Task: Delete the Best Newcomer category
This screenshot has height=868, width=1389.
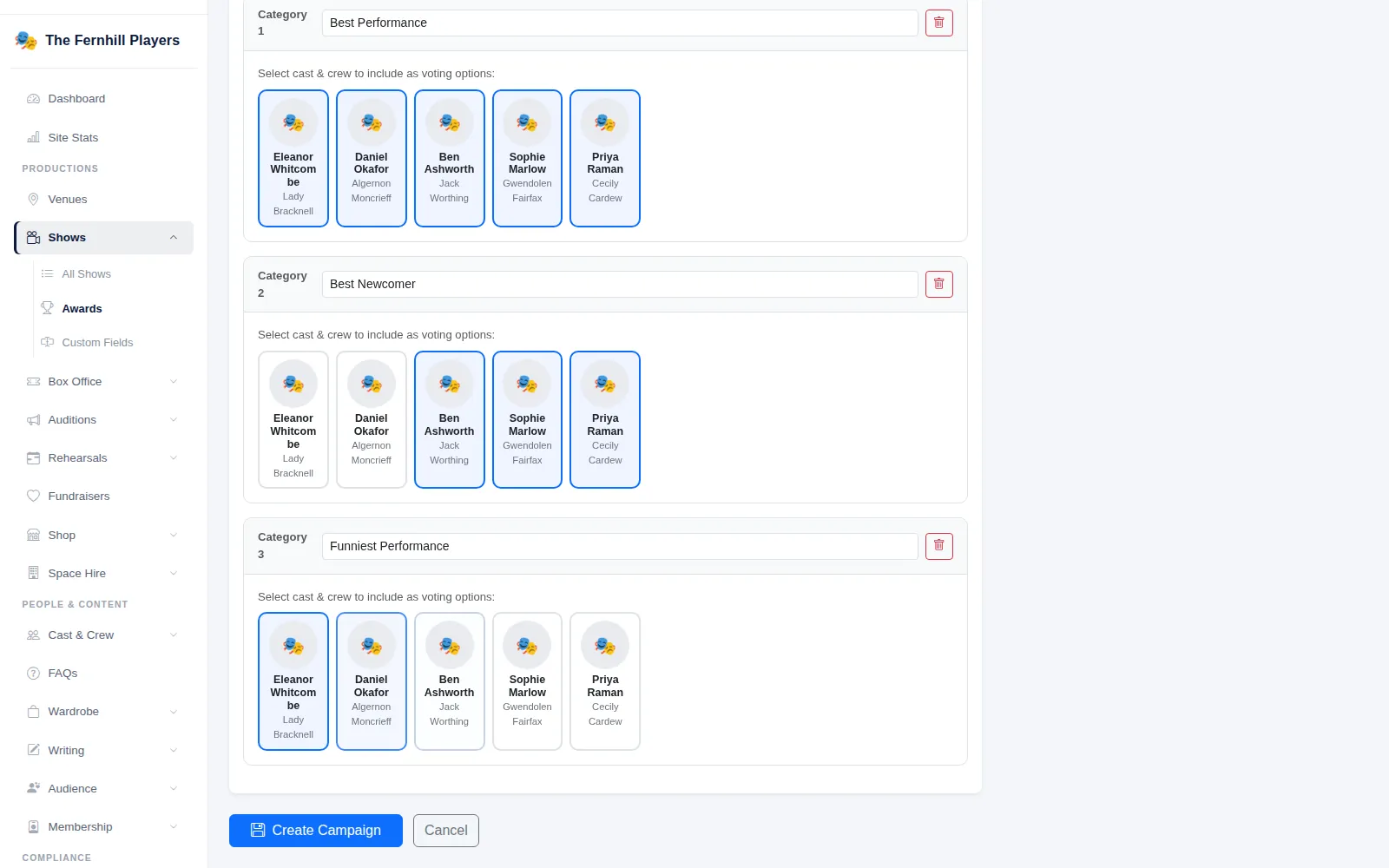Action: (938, 284)
